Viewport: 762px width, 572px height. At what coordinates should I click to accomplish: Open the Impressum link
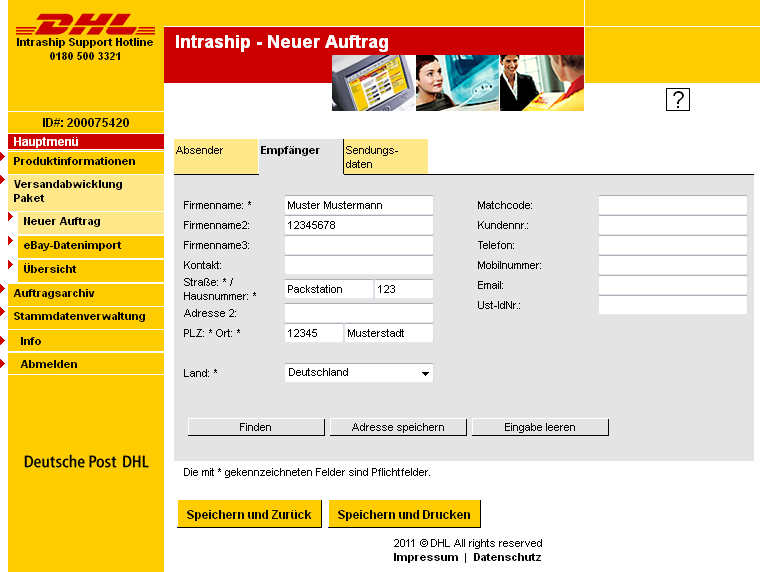[426, 557]
